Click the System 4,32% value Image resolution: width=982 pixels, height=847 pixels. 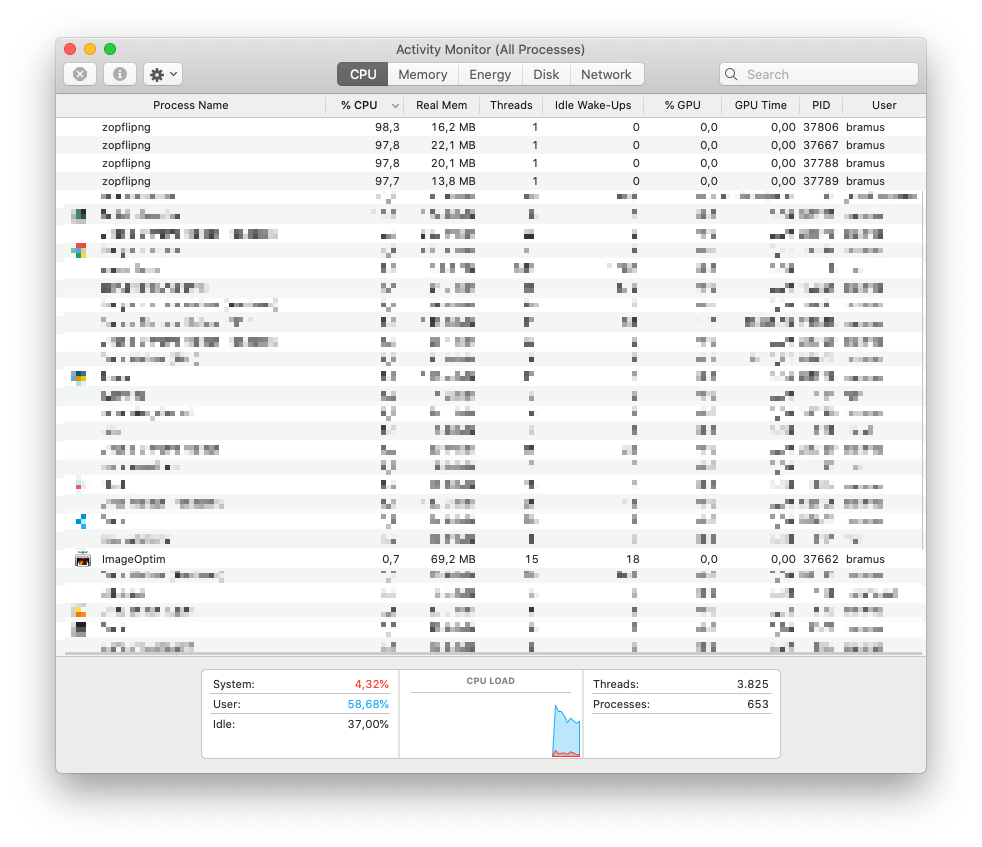[x=371, y=684]
